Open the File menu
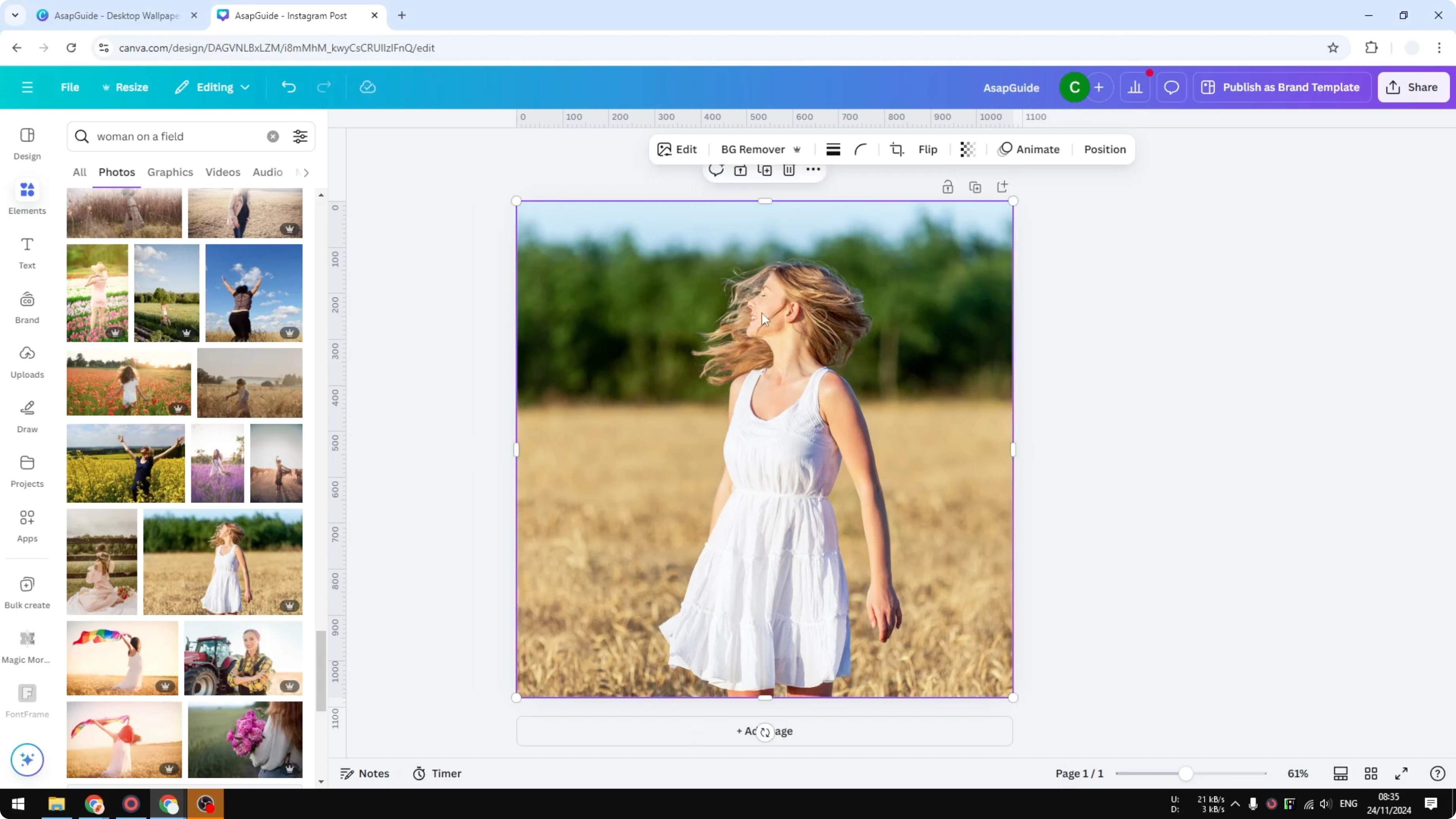Image resolution: width=1456 pixels, height=819 pixels. (70, 87)
